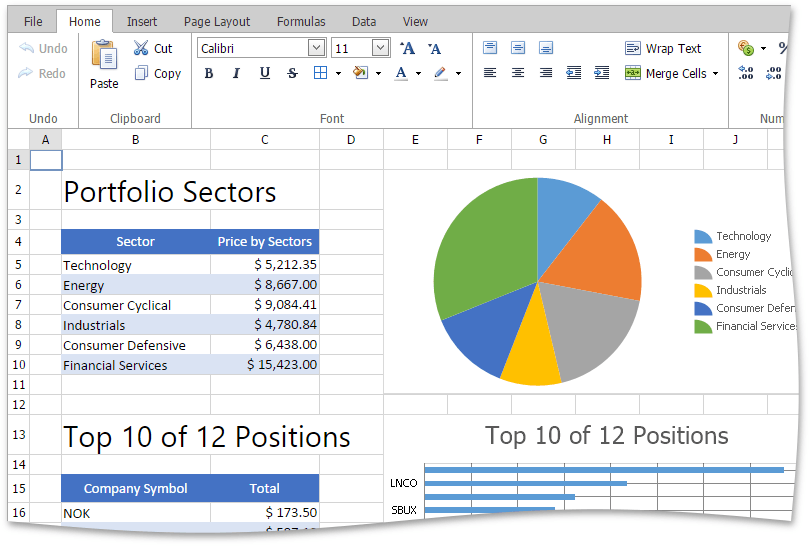Viewport: 812px width, 548px height.
Task: Click the Company Symbol header cell
Action: 136,488
